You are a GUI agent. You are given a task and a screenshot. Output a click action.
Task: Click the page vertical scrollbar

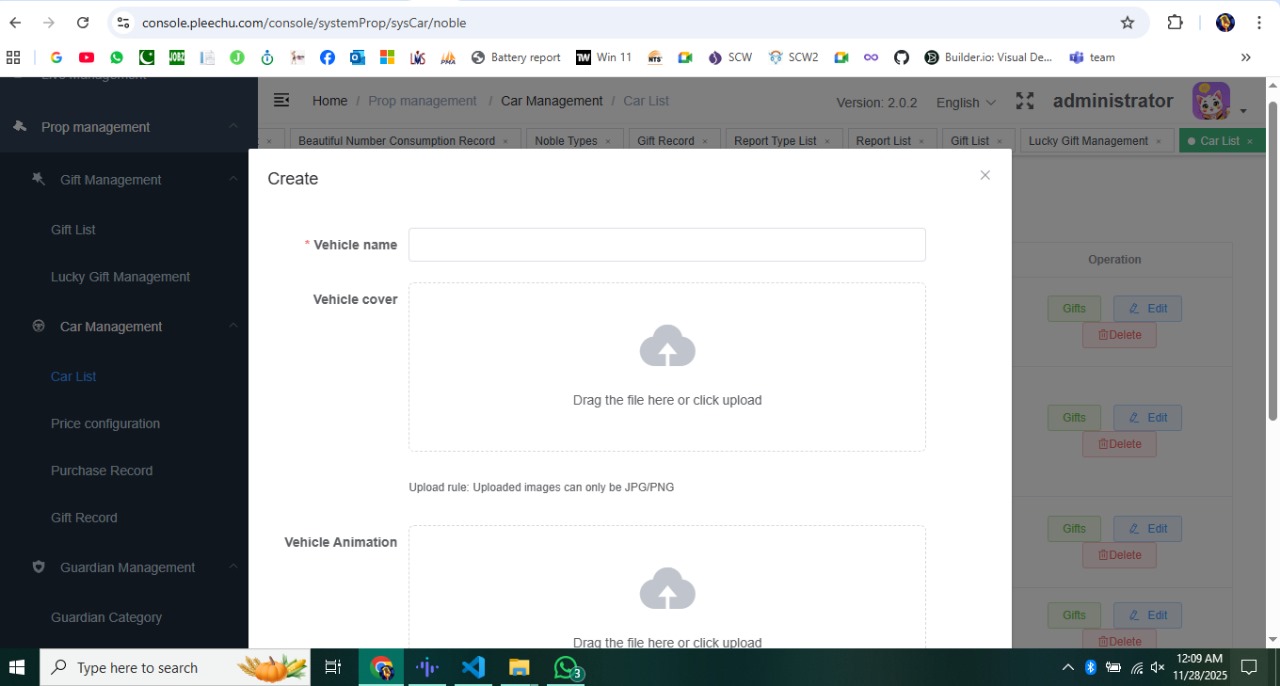coord(1272,260)
